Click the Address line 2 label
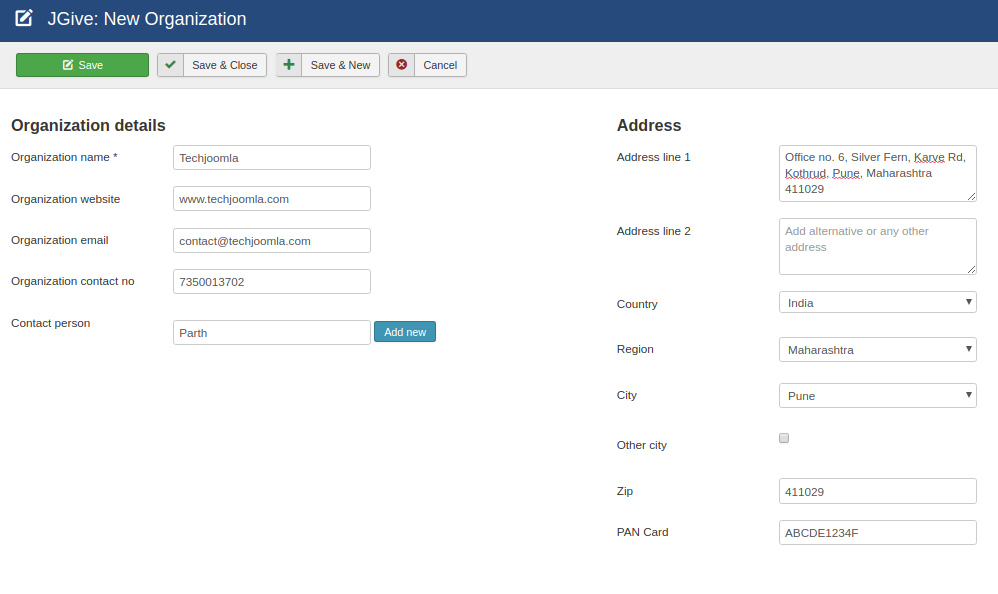 tap(654, 231)
